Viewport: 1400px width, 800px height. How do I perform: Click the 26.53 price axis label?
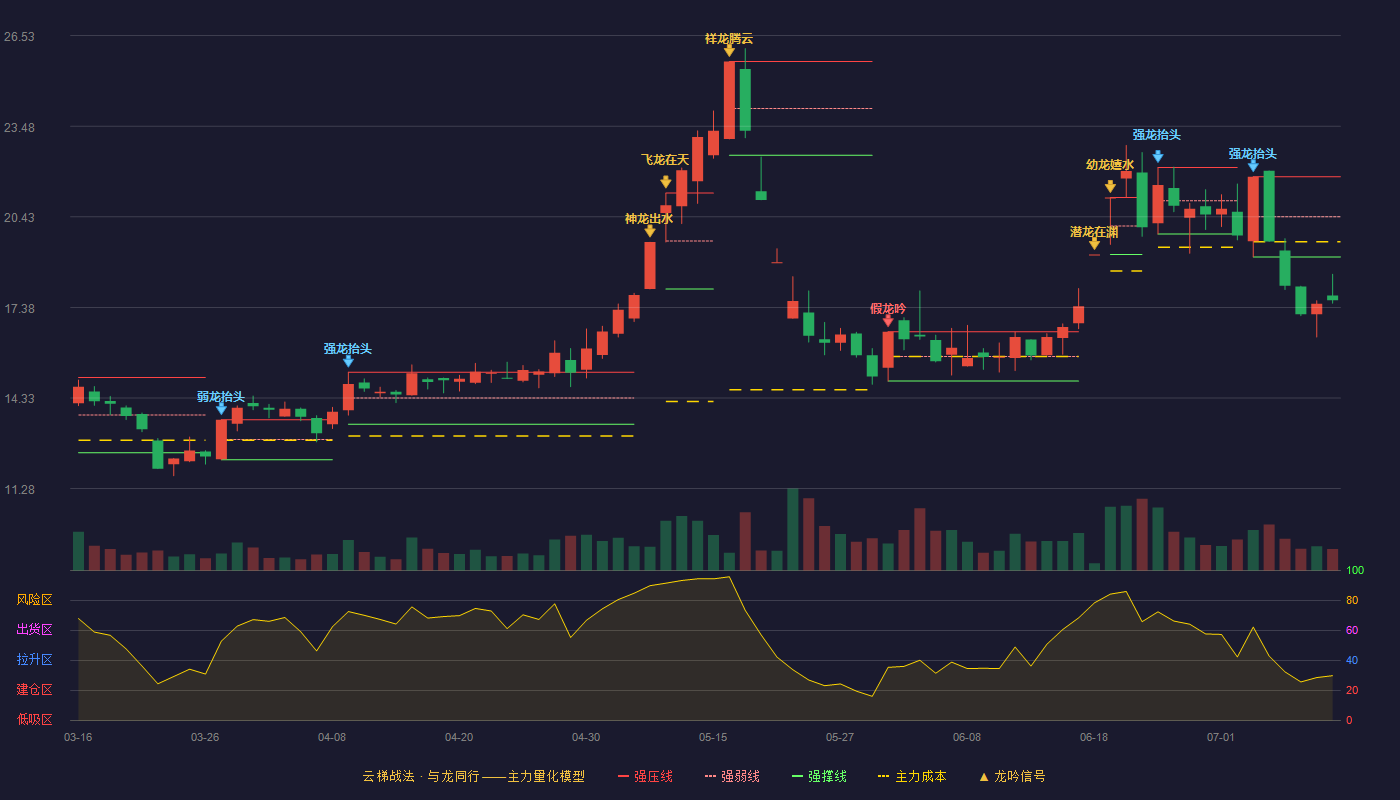(x=19, y=37)
